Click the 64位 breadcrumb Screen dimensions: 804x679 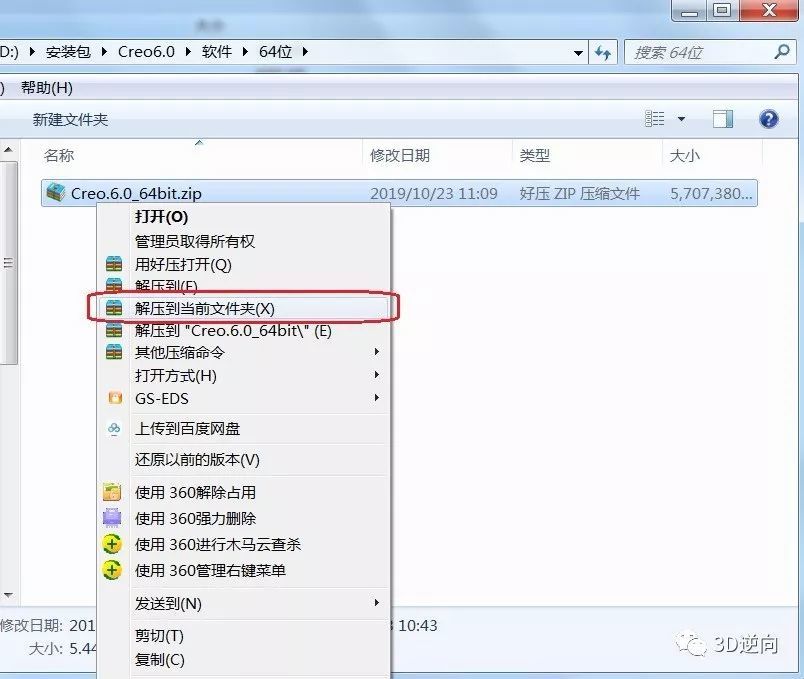(x=275, y=52)
